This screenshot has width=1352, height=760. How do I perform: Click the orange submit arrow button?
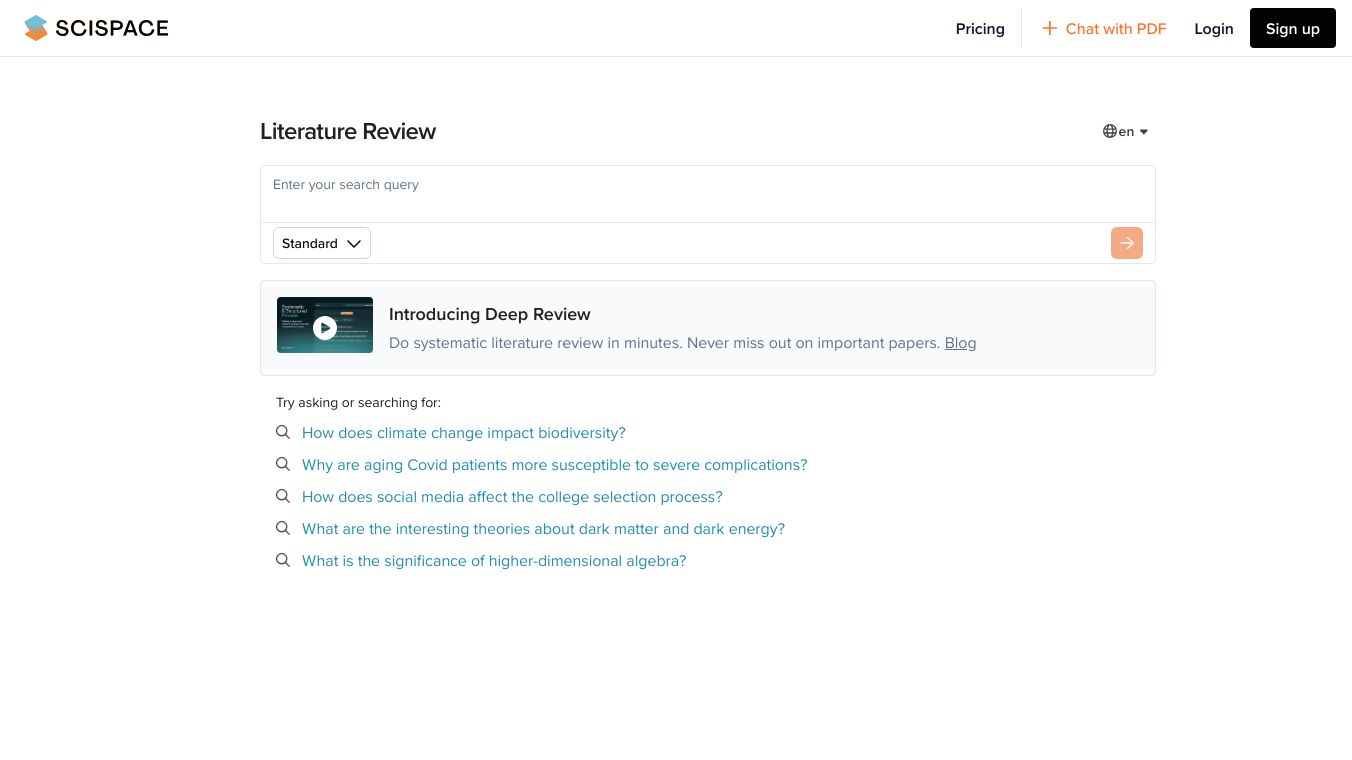click(1126, 243)
